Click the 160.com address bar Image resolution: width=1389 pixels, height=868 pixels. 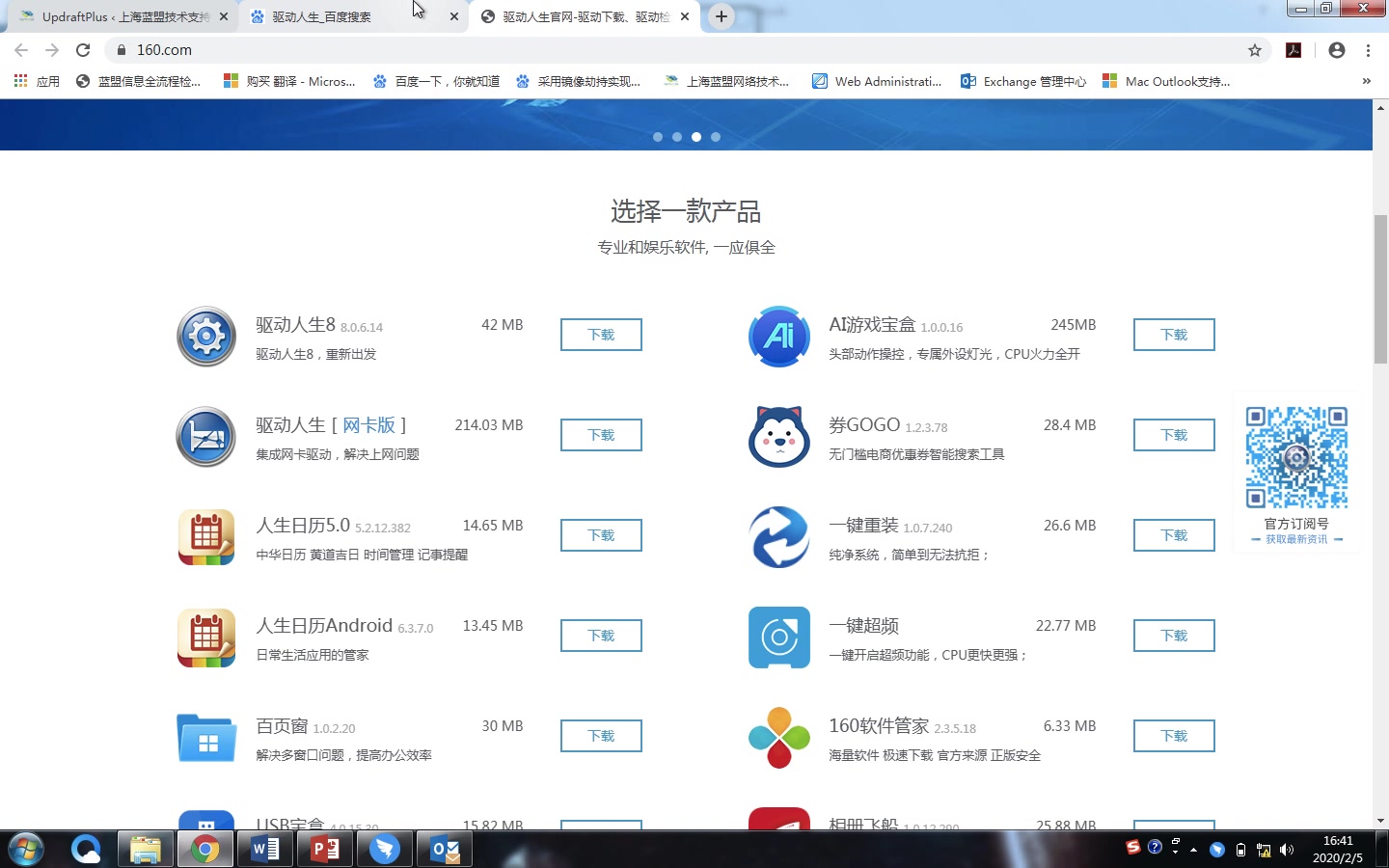coord(675,50)
